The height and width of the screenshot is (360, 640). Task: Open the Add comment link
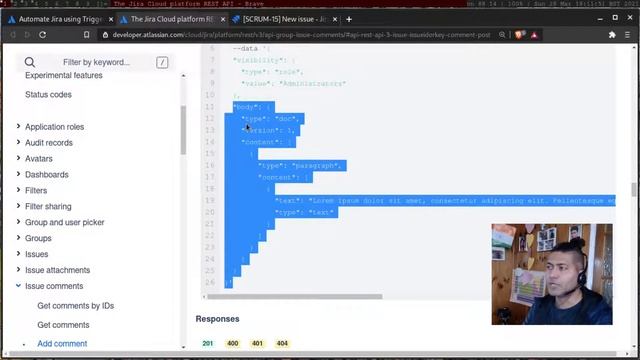[62, 343]
